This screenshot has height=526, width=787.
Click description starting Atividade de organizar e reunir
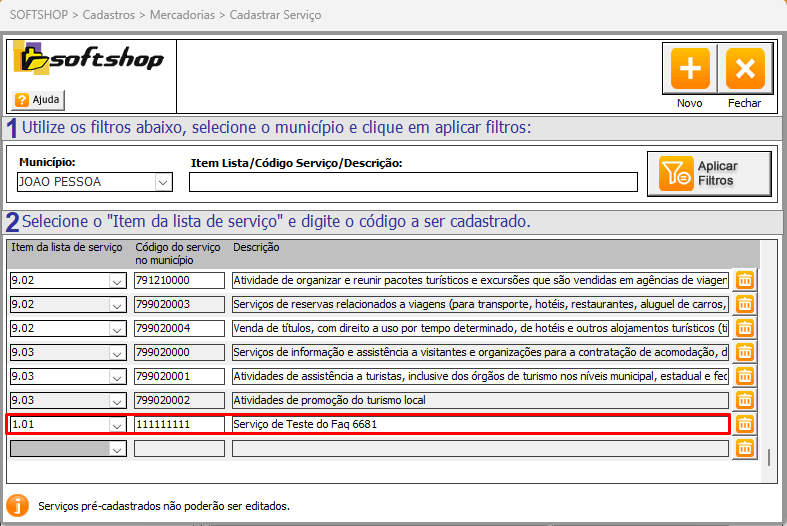[480, 281]
